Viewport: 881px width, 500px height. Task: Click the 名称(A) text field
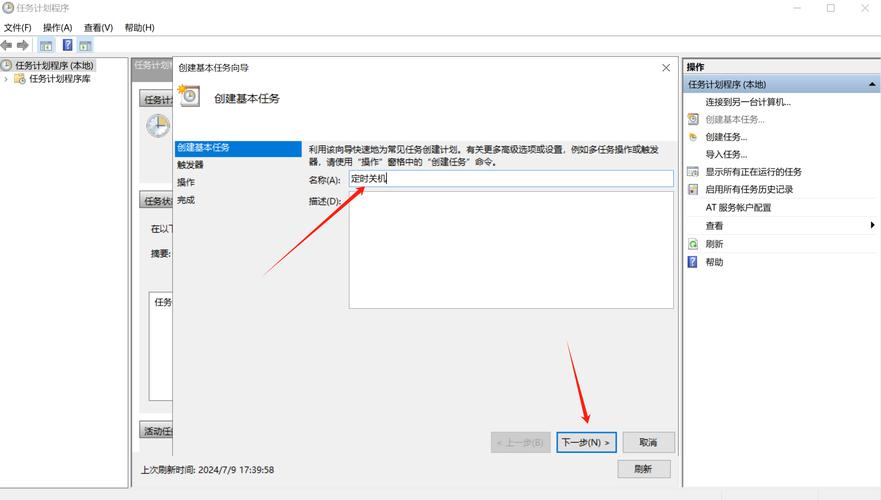coord(511,179)
